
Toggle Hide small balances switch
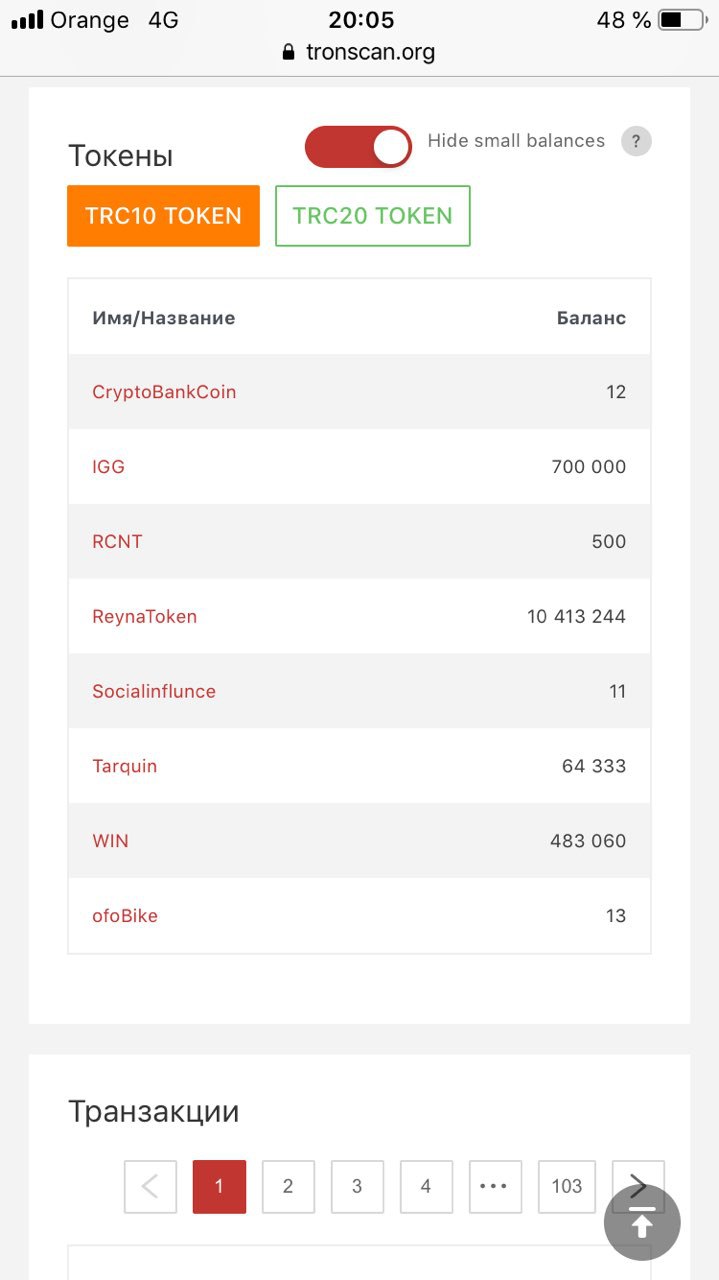click(358, 147)
